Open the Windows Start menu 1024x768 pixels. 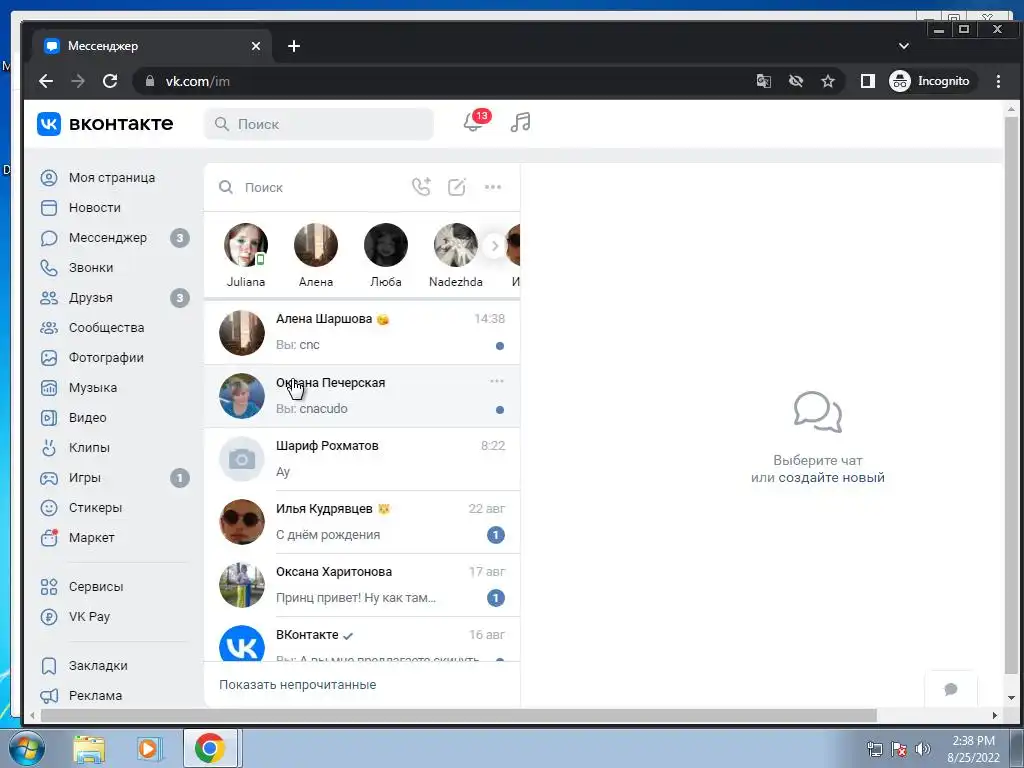point(26,748)
